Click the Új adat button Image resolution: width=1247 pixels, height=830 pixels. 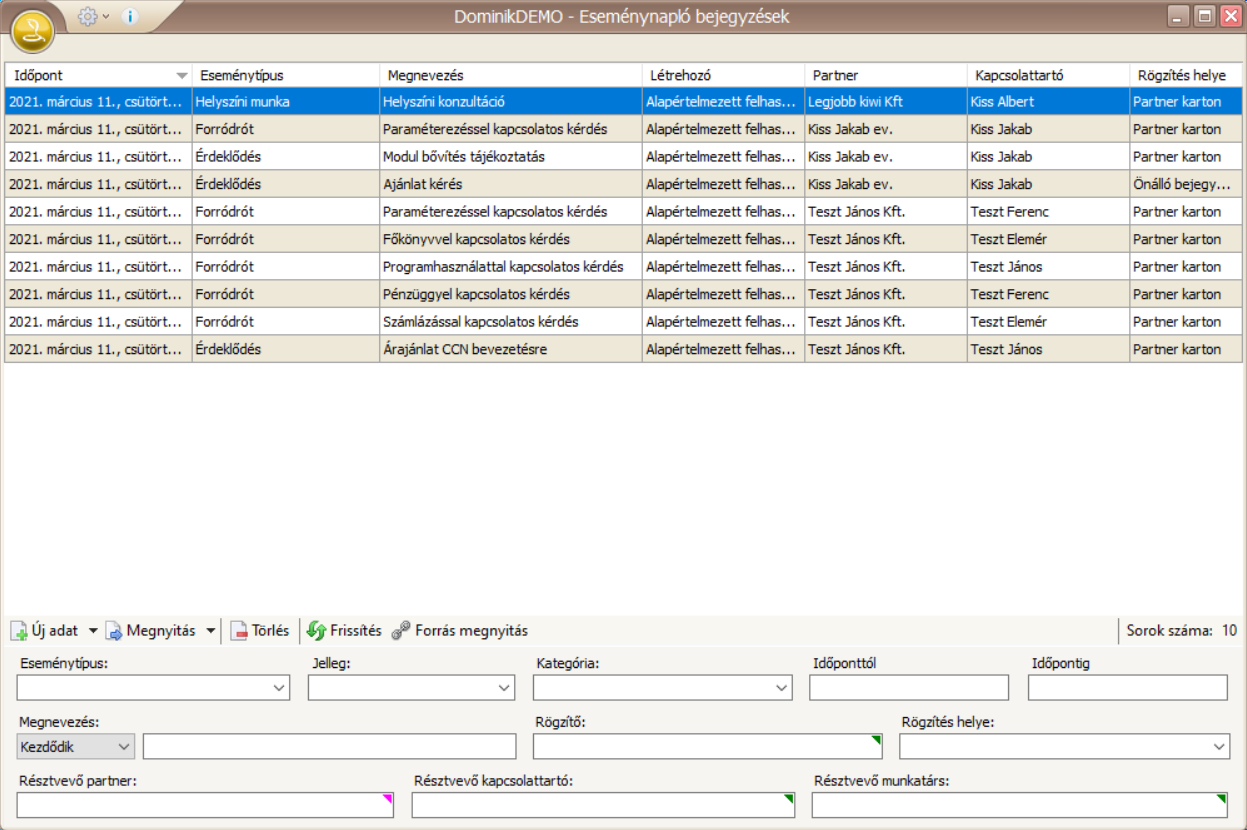[x=45, y=631]
